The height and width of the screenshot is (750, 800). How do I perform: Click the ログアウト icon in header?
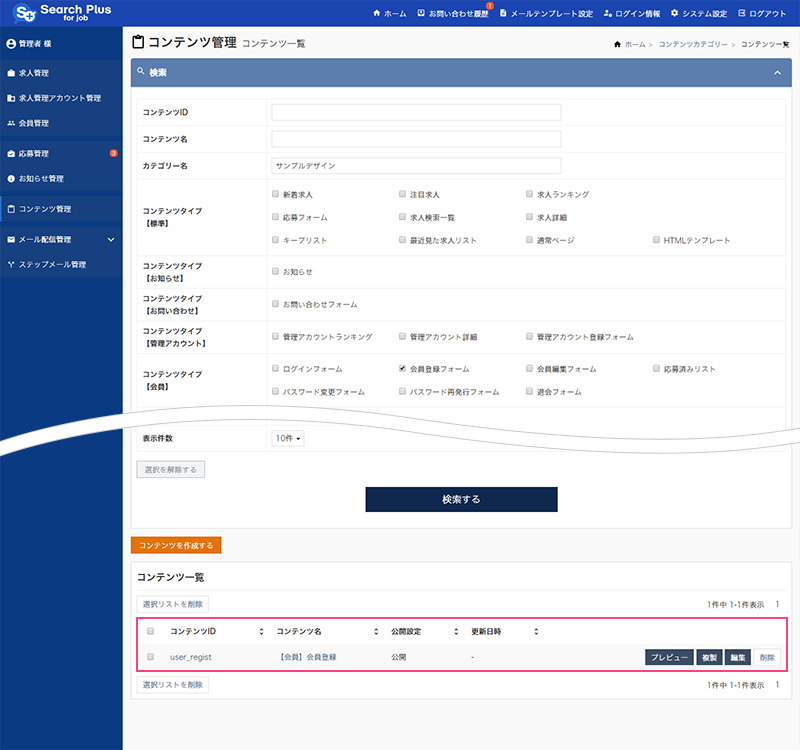coord(741,14)
